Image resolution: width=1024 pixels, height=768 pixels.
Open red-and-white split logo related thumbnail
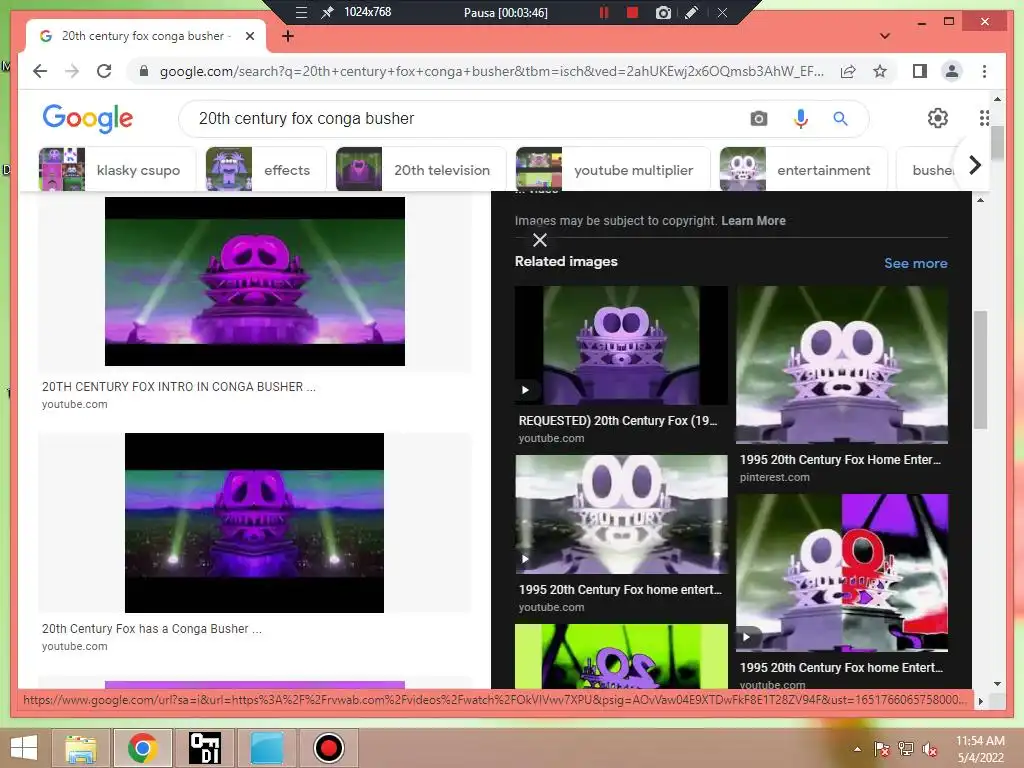pos(842,573)
